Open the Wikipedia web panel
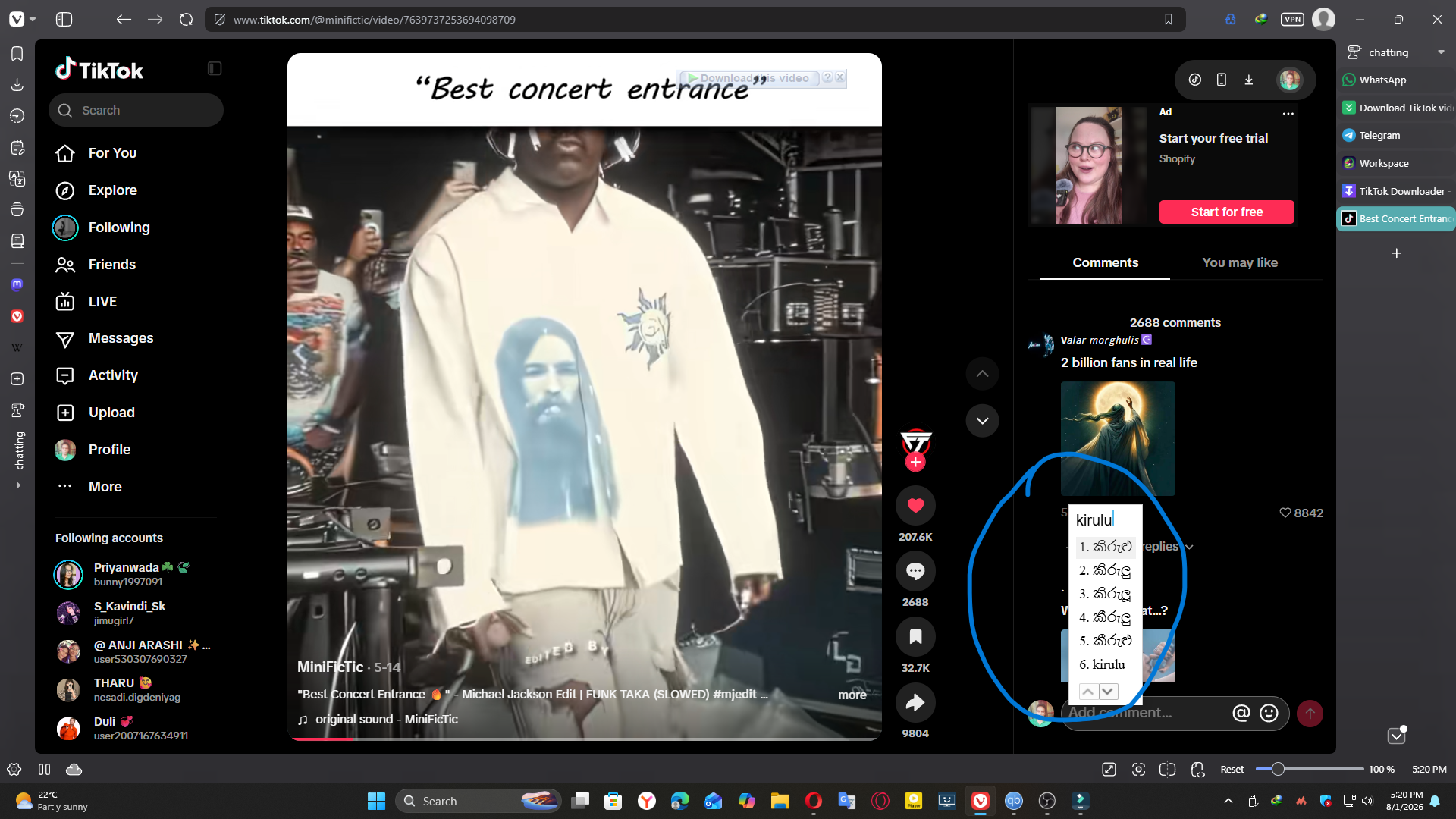 point(17,347)
